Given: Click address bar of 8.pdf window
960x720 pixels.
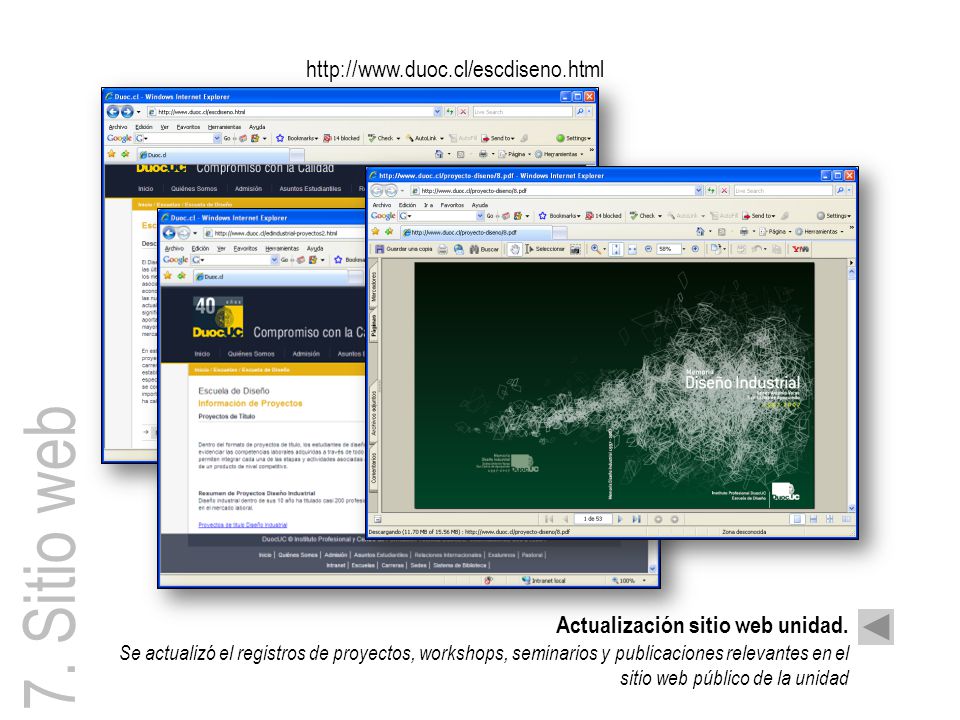Looking at the screenshot, I should tap(556, 190).
